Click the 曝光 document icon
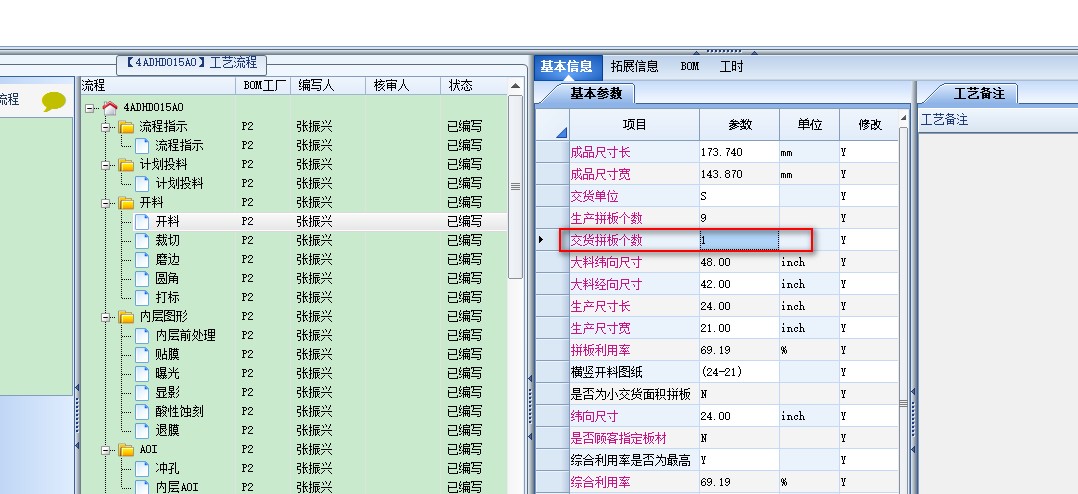Screen dimensions: 1078x494 142,374
